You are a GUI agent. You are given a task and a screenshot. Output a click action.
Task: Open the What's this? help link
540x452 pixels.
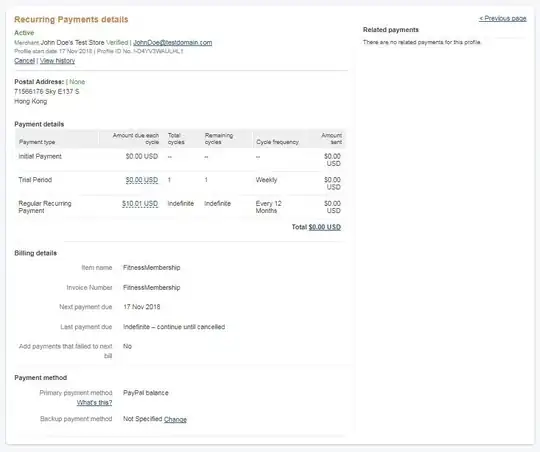[x=94, y=402]
